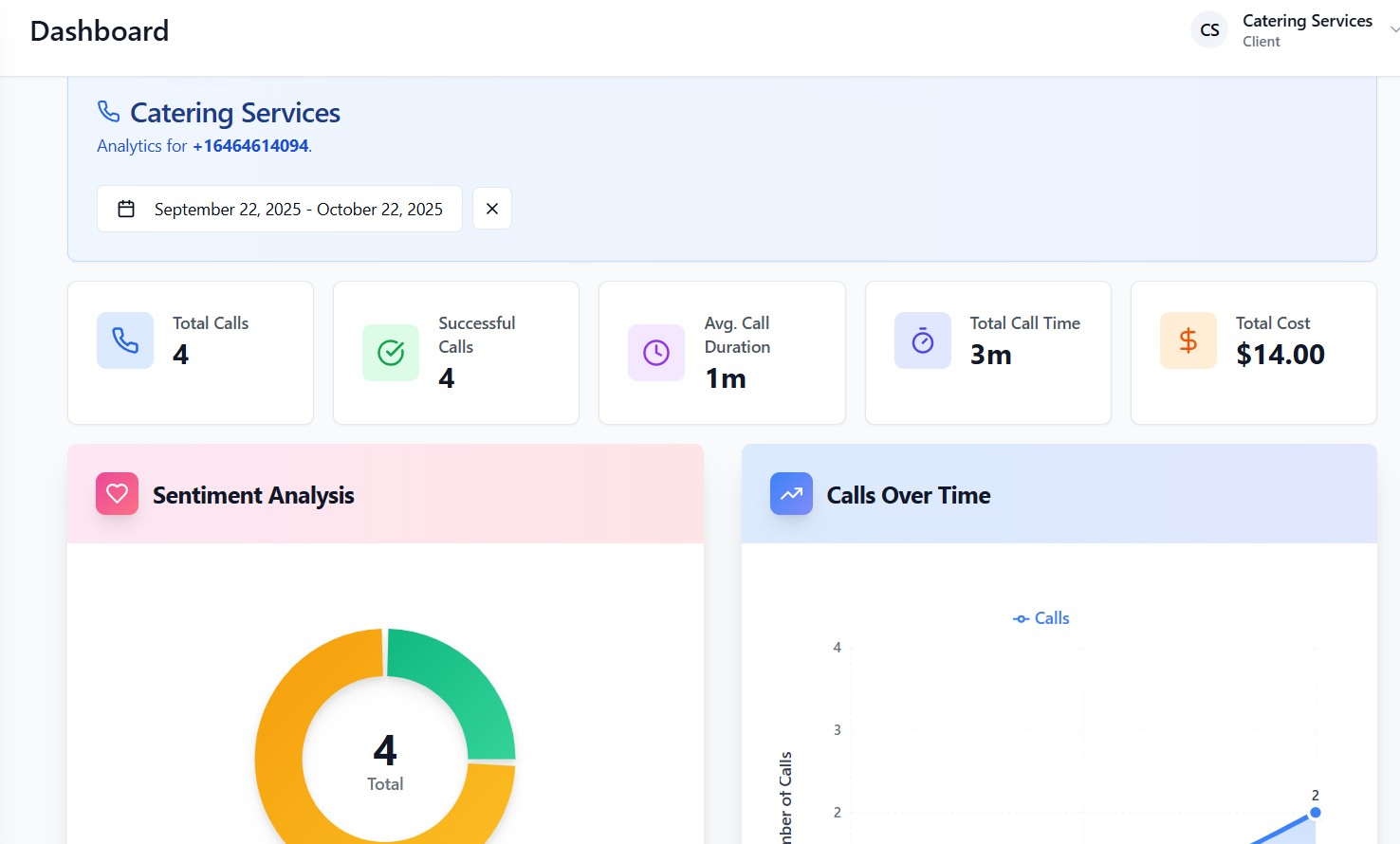
Task: Click the Total Call Time stopwatch icon
Action: pos(922,340)
